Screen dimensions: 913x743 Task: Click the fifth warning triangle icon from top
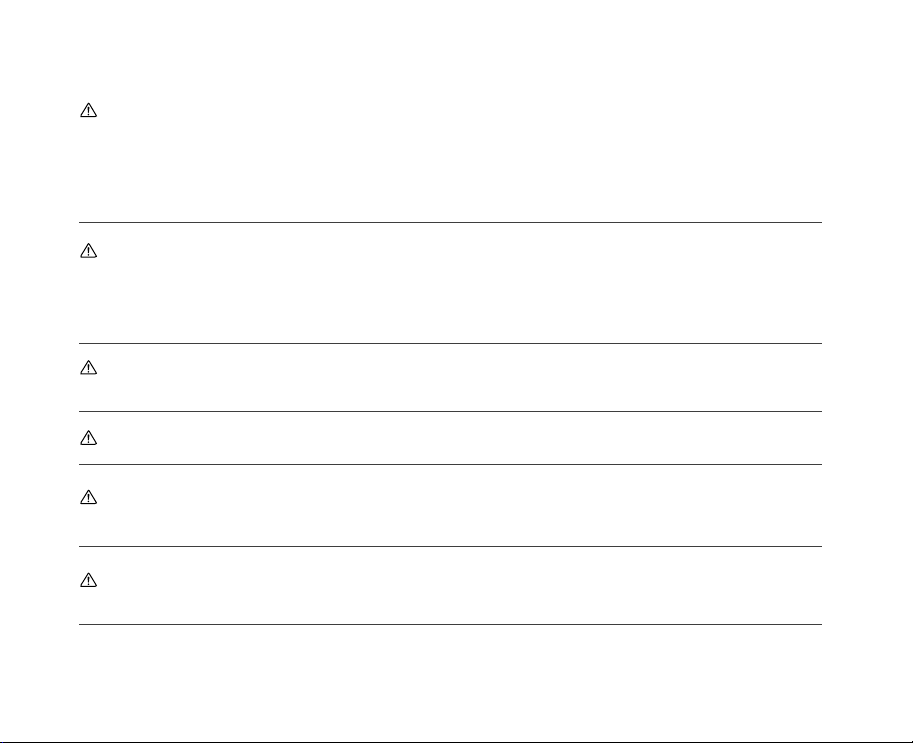pos(87,495)
